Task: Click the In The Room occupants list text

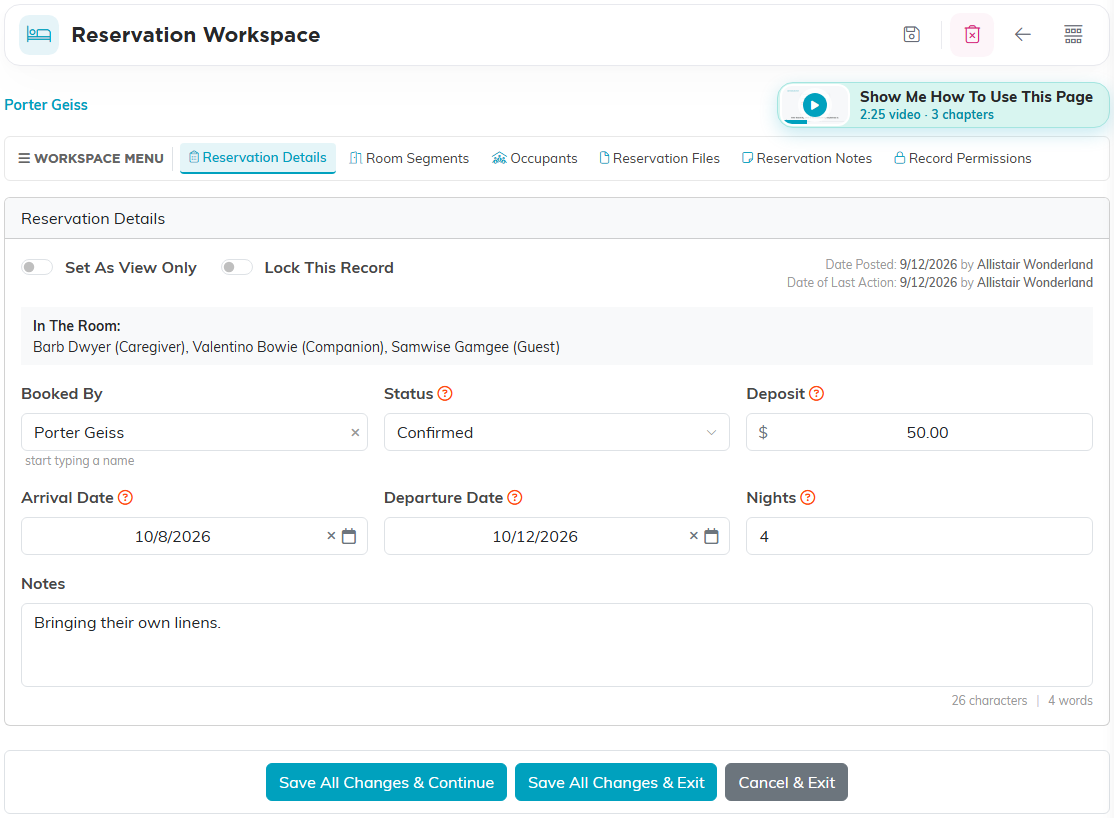Action: pyautogui.click(x=296, y=347)
